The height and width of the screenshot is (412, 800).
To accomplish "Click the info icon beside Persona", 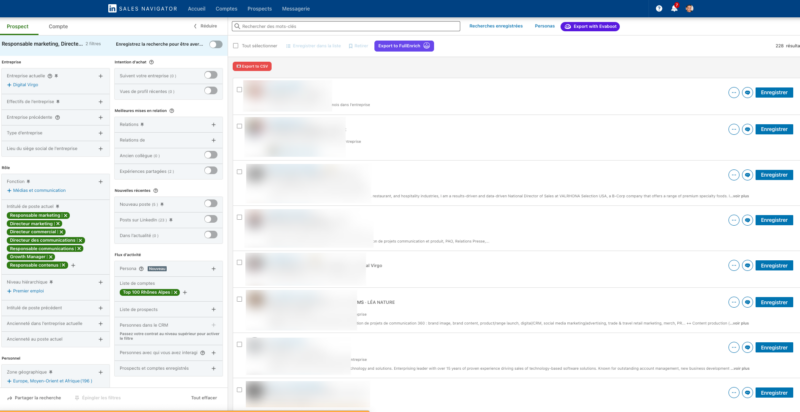I will (x=141, y=269).
